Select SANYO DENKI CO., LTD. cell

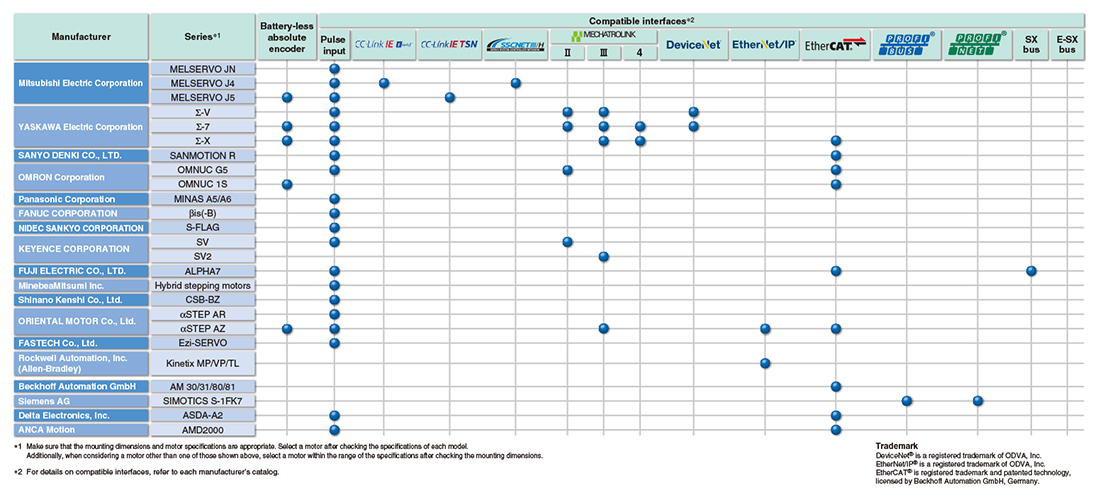click(x=81, y=155)
